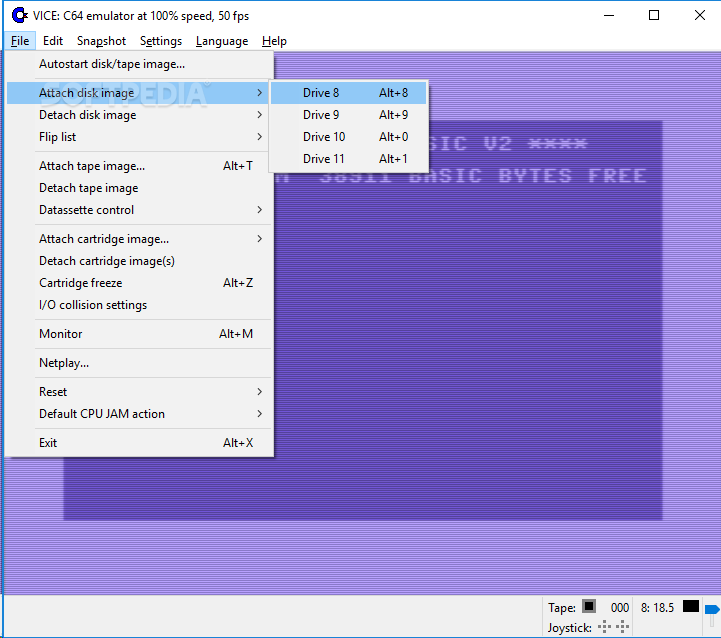The height and width of the screenshot is (638, 721).
Task: Expand Default CPU JAM action submenu
Action: 140,414
